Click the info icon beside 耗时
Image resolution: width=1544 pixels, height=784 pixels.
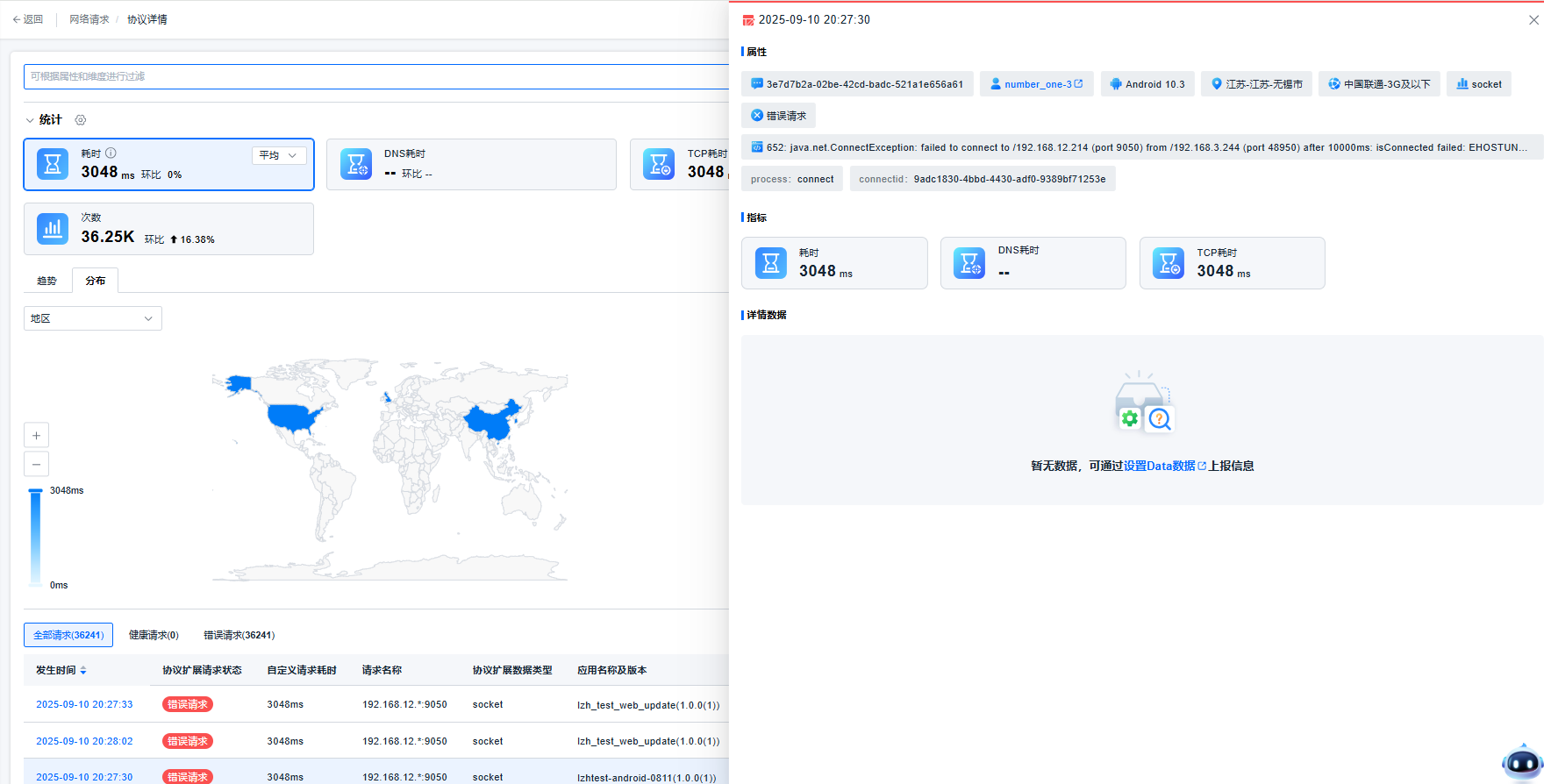click(111, 153)
